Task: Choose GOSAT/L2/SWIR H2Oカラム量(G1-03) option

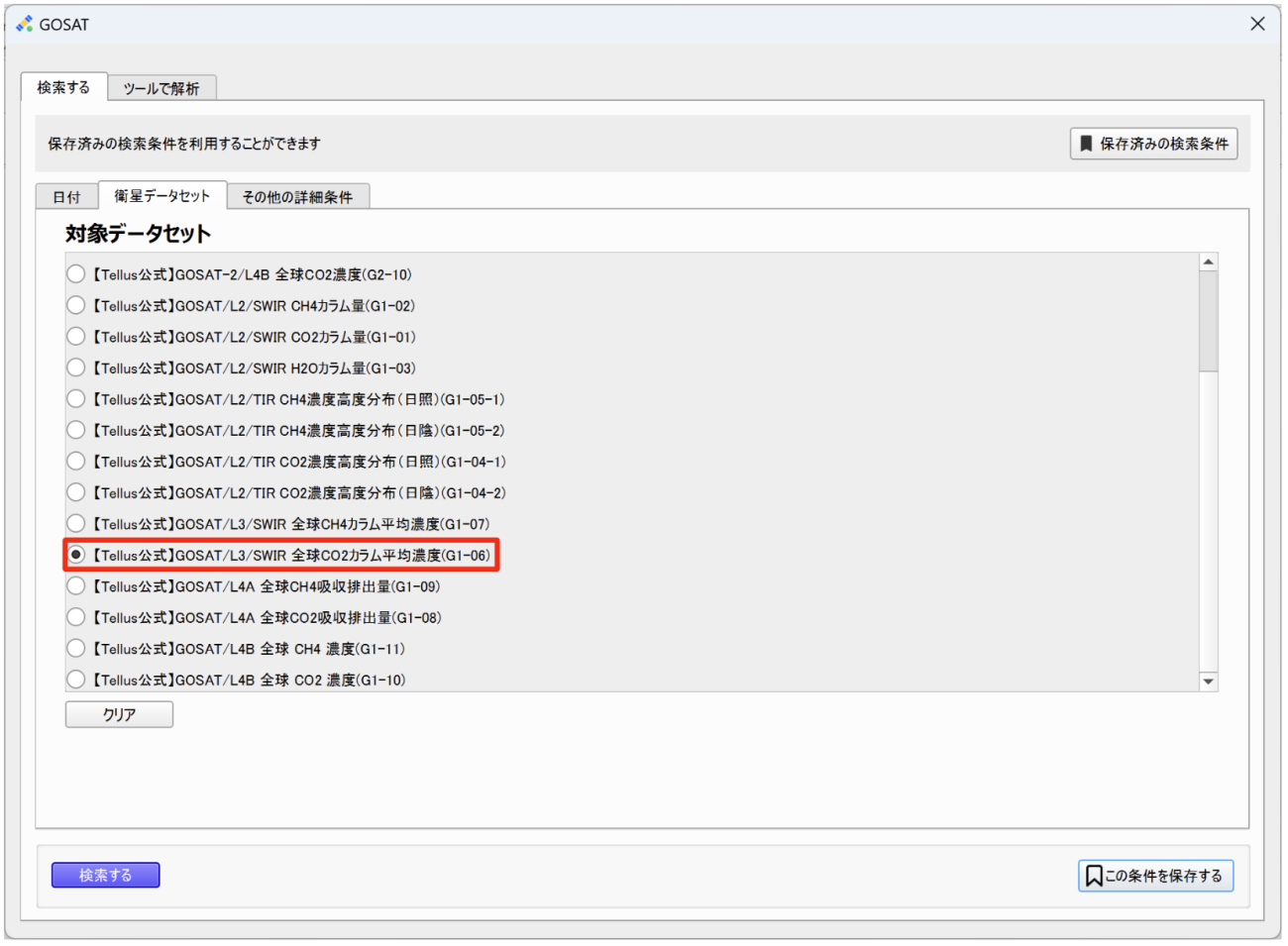Action: point(76,368)
